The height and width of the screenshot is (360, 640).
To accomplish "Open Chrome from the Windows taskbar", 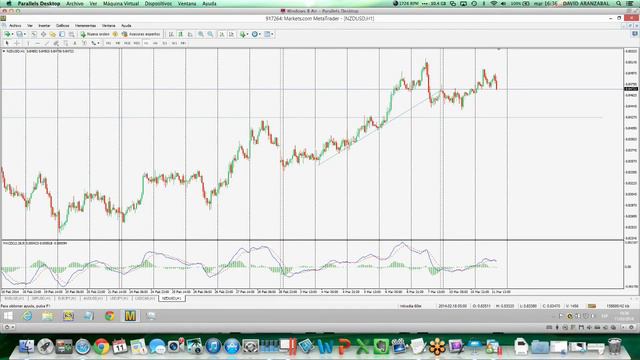I will coord(109,316).
